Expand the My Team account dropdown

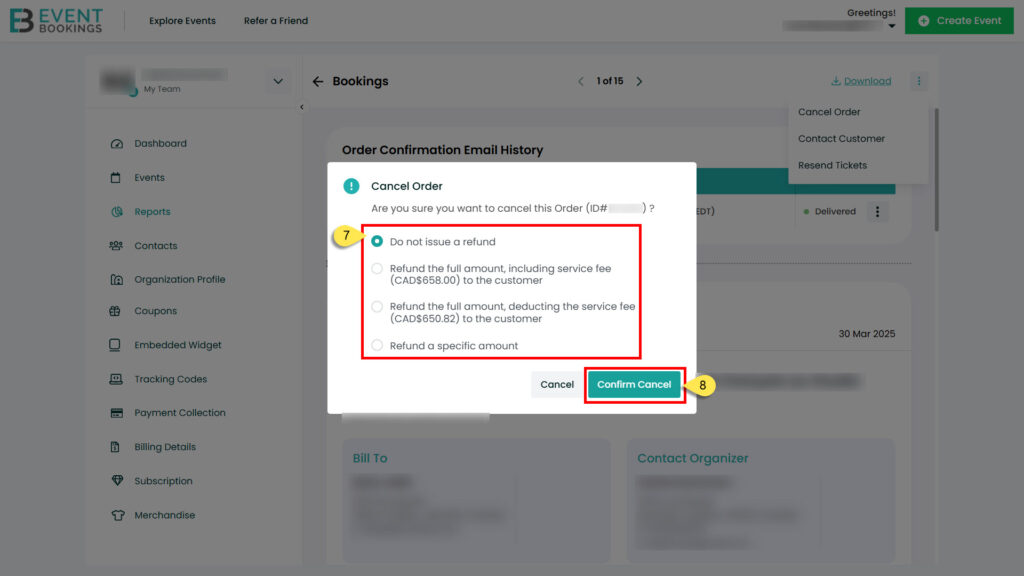click(x=278, y=82)
